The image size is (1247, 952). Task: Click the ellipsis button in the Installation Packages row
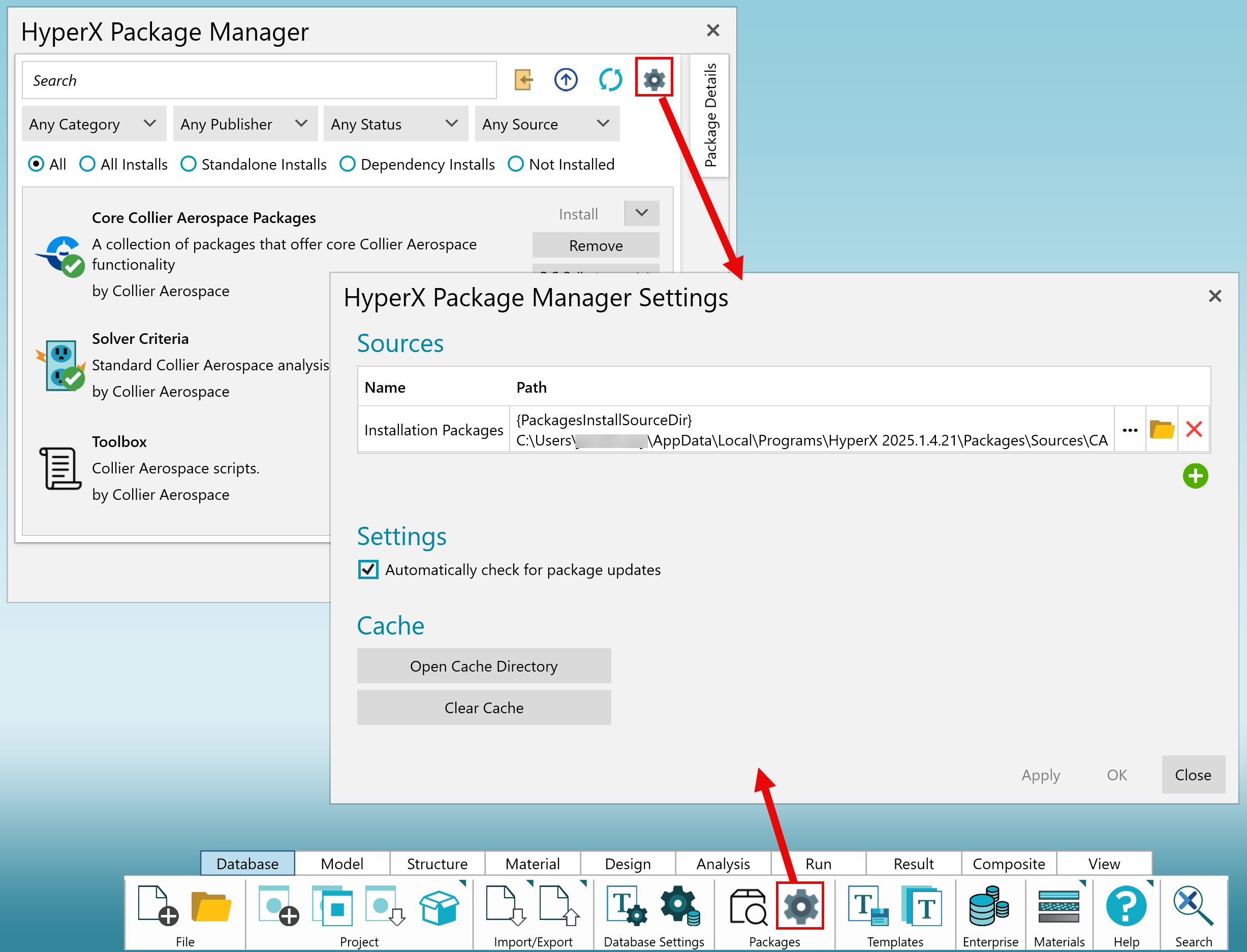pos(1130,430)
